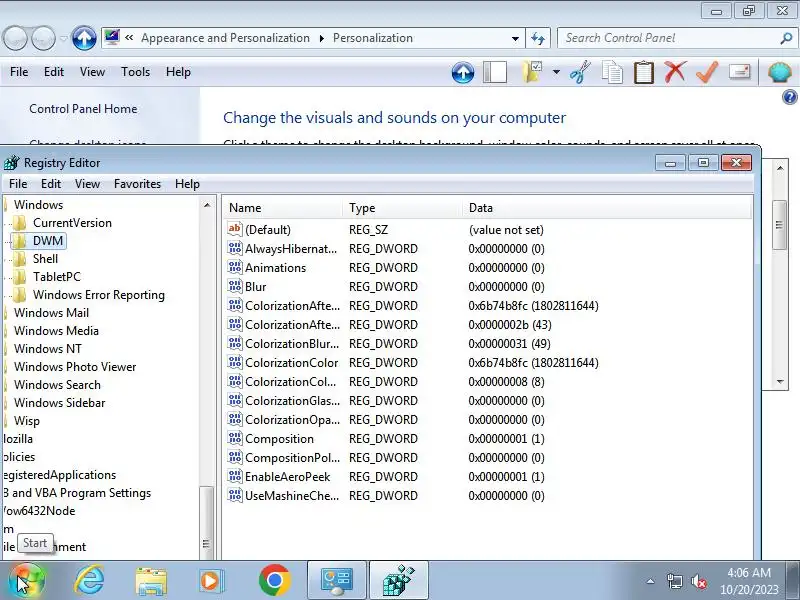Click the mail envelope icon in the toolbar

point(739,72)
